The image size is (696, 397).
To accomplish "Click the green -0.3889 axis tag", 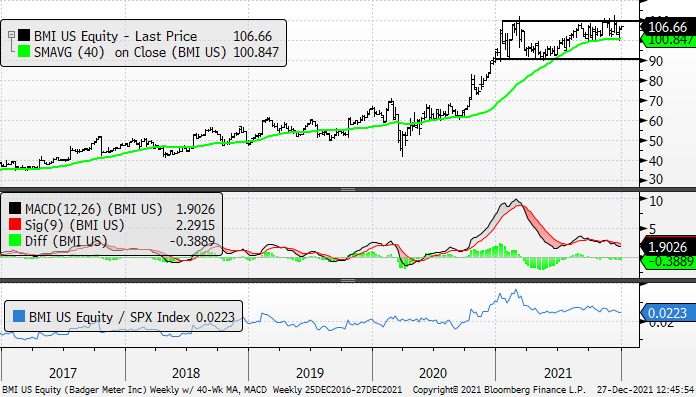I will pyautogui.click(x=668, y=262).
